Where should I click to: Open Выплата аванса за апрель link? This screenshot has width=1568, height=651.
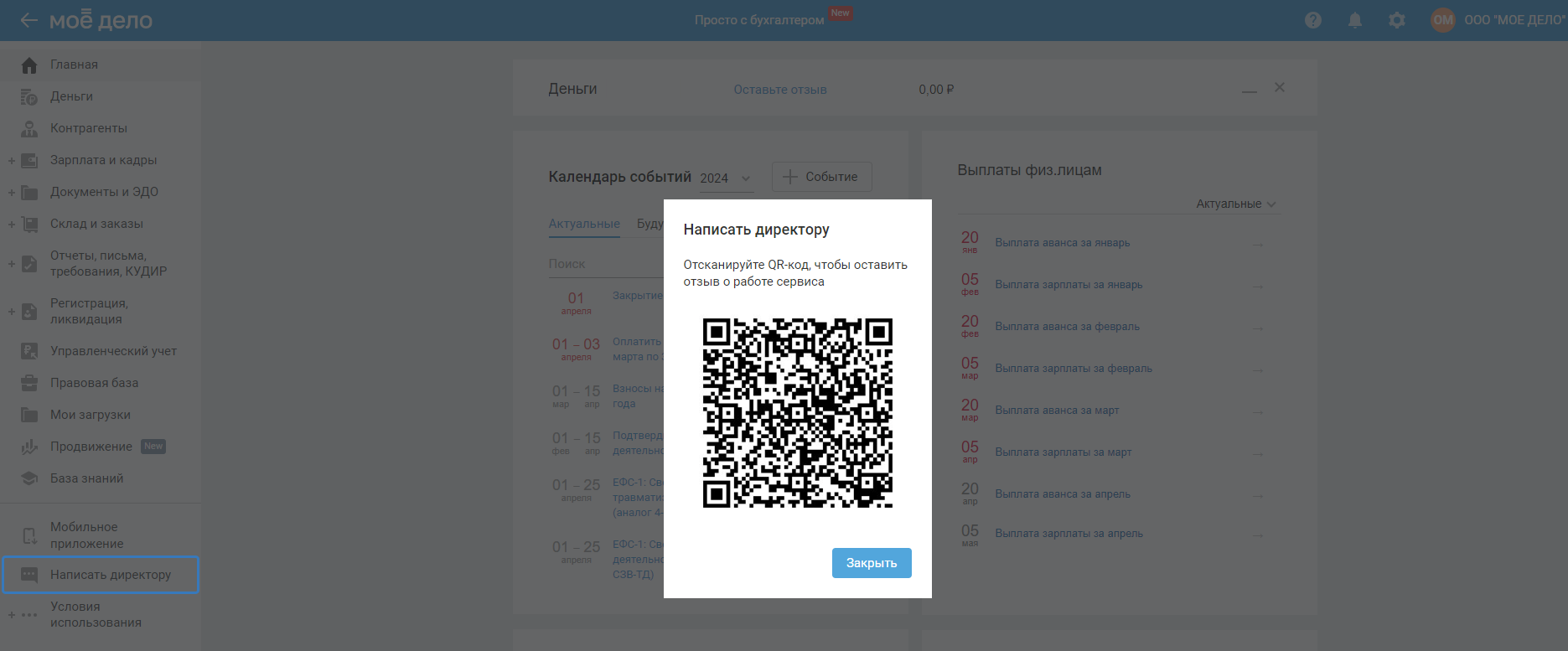1063,494
